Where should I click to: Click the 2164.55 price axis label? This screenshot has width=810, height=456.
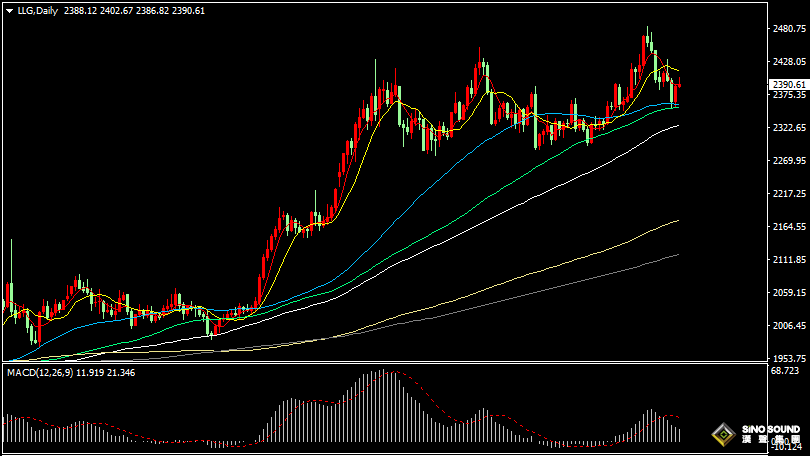(x=788, y=227)
